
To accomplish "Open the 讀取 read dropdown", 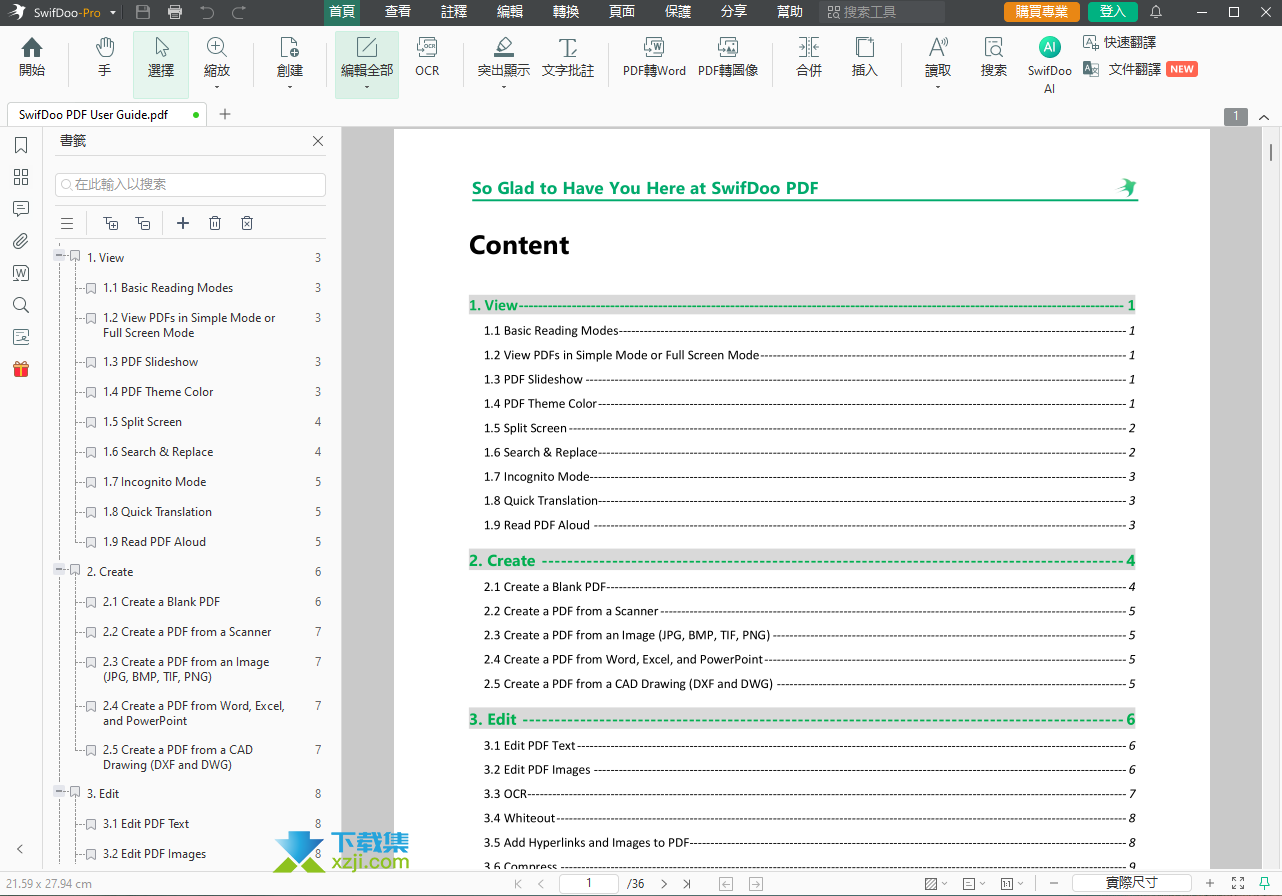I will [x=938, y=87].
